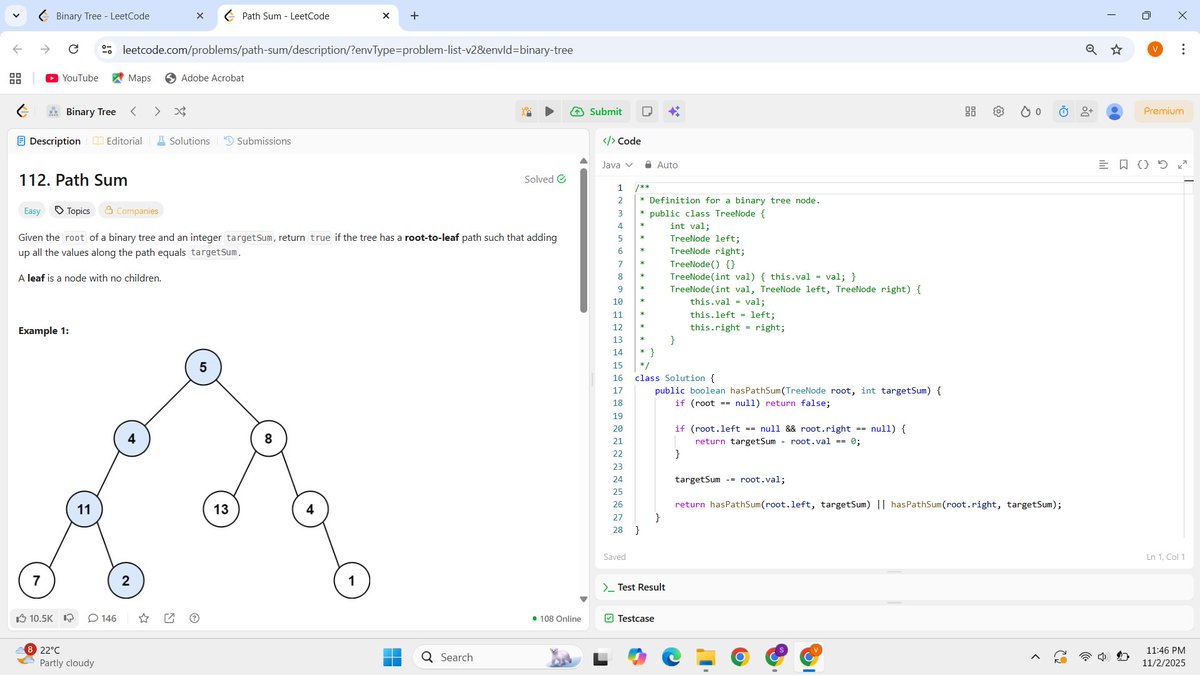Show the Companies tag

pos(131,211)
